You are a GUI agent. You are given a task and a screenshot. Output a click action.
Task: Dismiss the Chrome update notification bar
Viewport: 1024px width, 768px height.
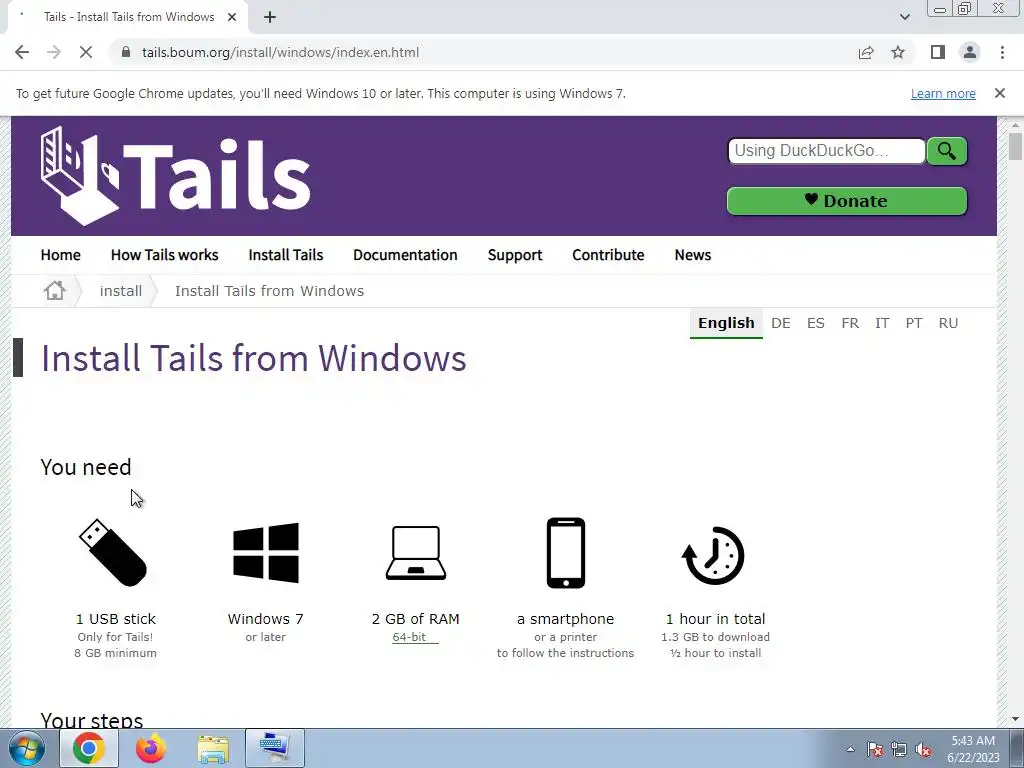coord(1000,93)
